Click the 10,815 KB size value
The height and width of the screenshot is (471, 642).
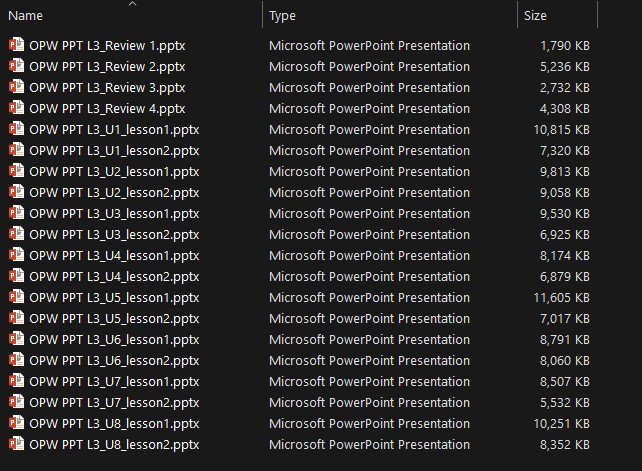(562, 129)
